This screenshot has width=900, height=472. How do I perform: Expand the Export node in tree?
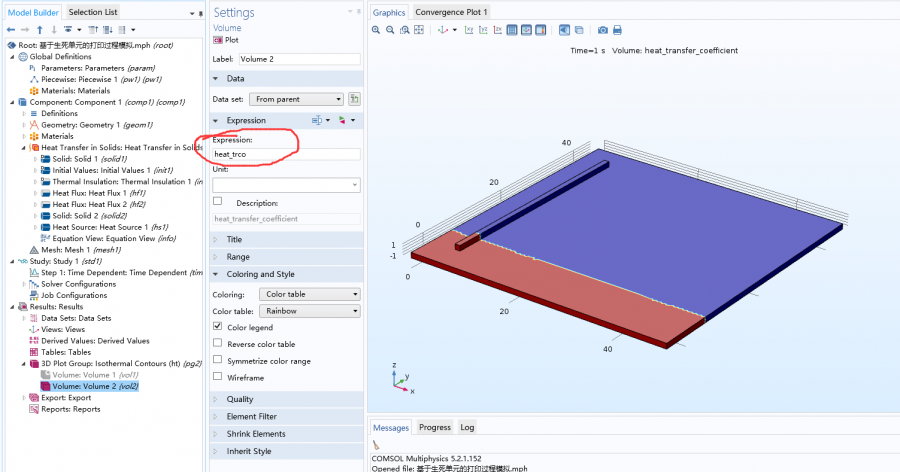tap(24, 398)
